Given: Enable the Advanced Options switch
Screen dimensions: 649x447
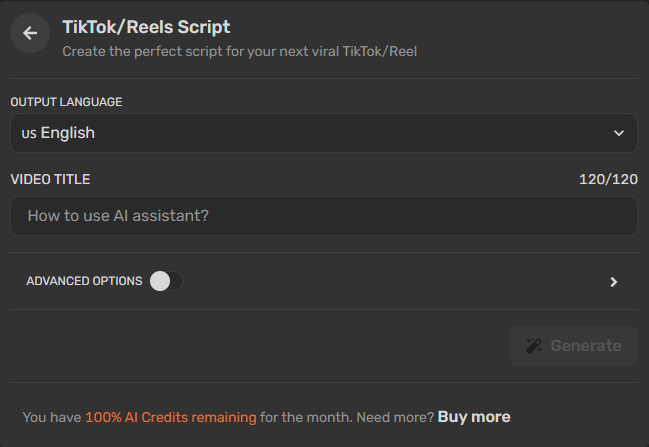Looking at the screenshot, I should pos(166,281).
